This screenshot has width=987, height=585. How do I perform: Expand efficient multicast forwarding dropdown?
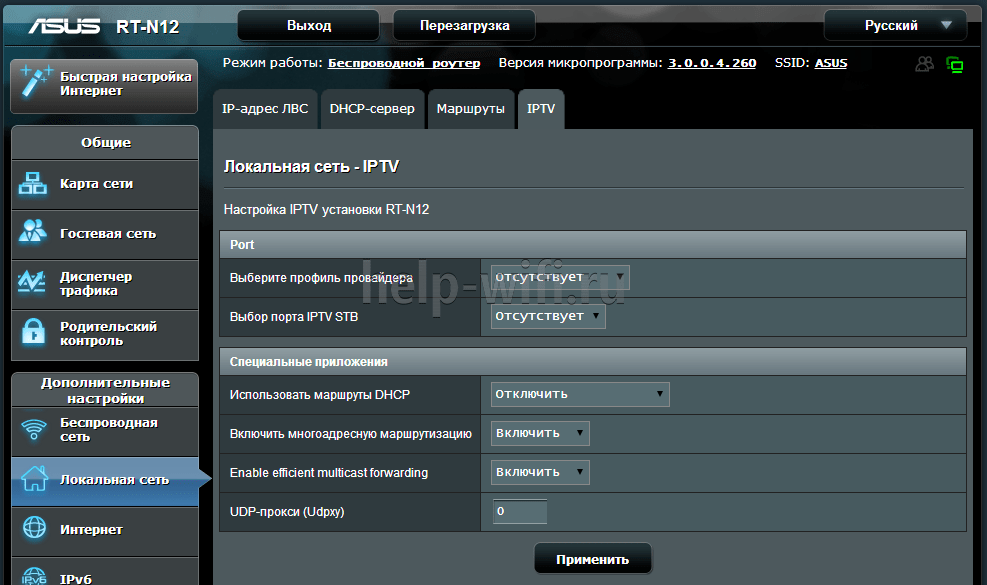pos(540,472)
